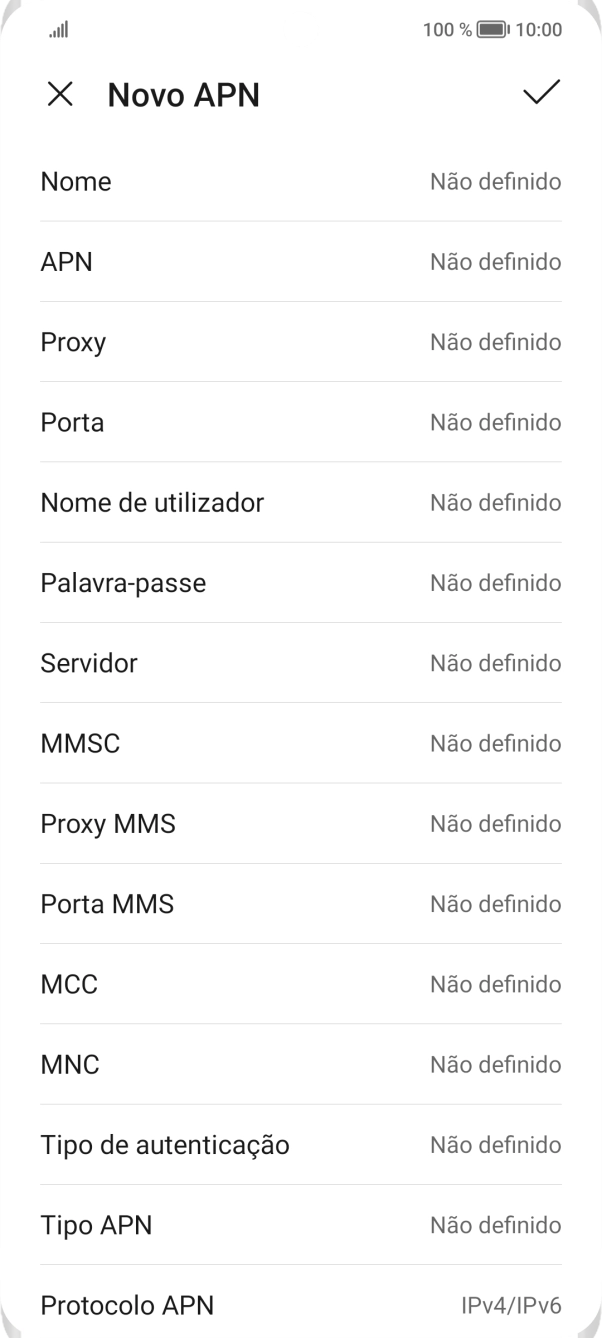
Task: Tap Nome de utilizador to enter a username
Action: point(300,502)
